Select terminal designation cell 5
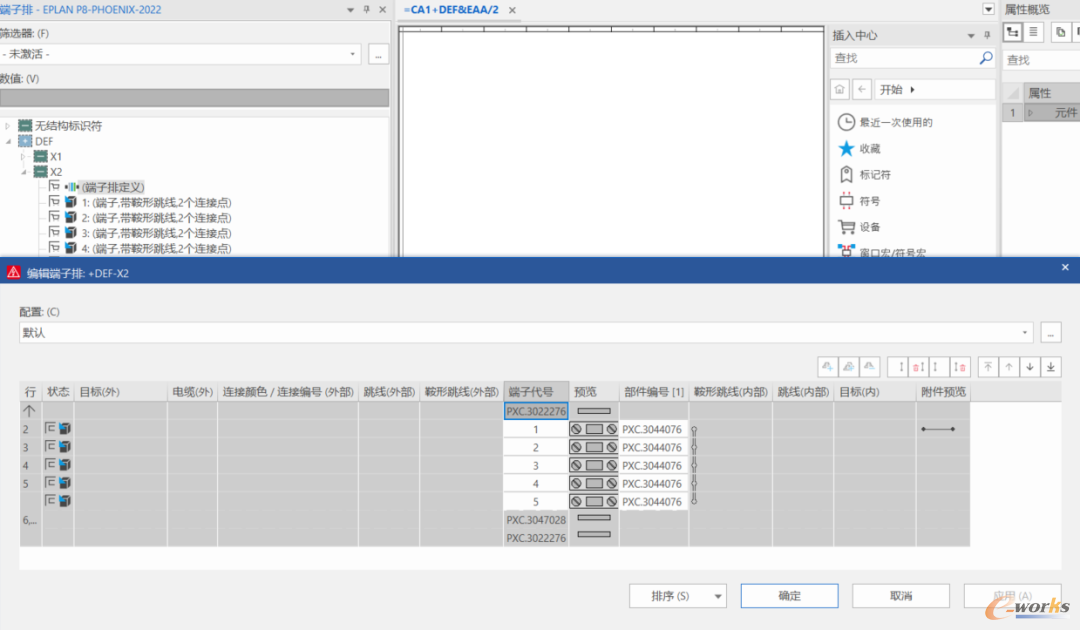 (536, 502)
